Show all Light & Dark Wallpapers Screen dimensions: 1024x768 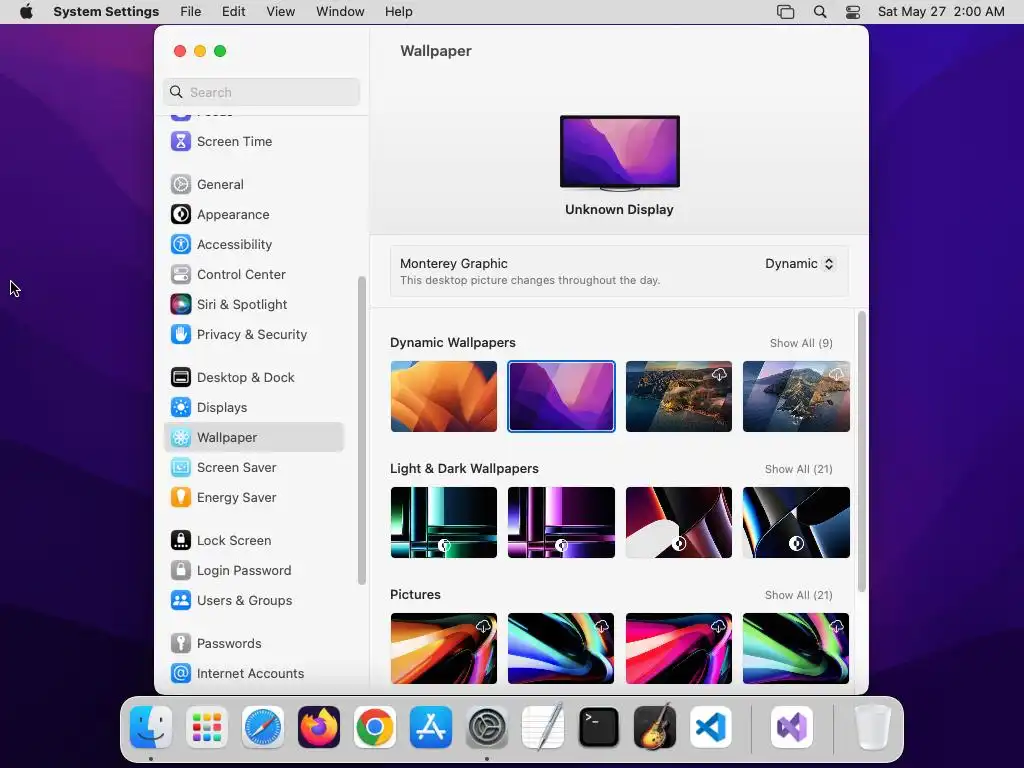pyautogui.click(x=798, y=469)
